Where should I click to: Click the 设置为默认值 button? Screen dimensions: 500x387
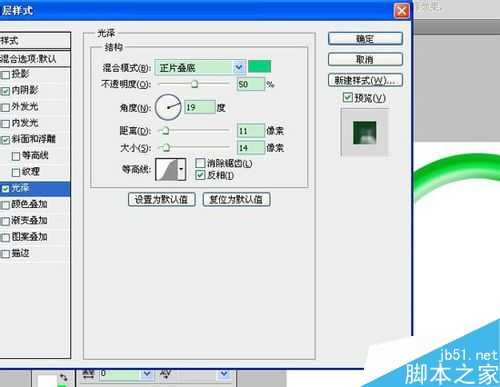(162, 200)
